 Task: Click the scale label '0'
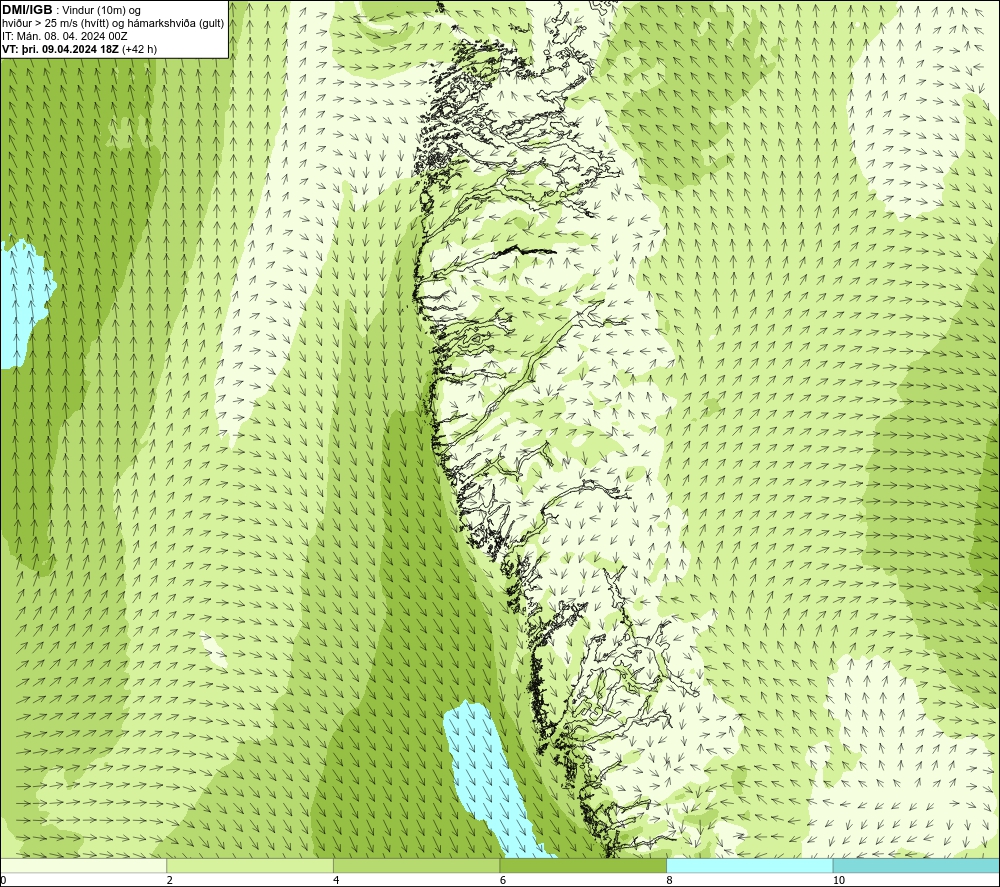coord(3,880)
